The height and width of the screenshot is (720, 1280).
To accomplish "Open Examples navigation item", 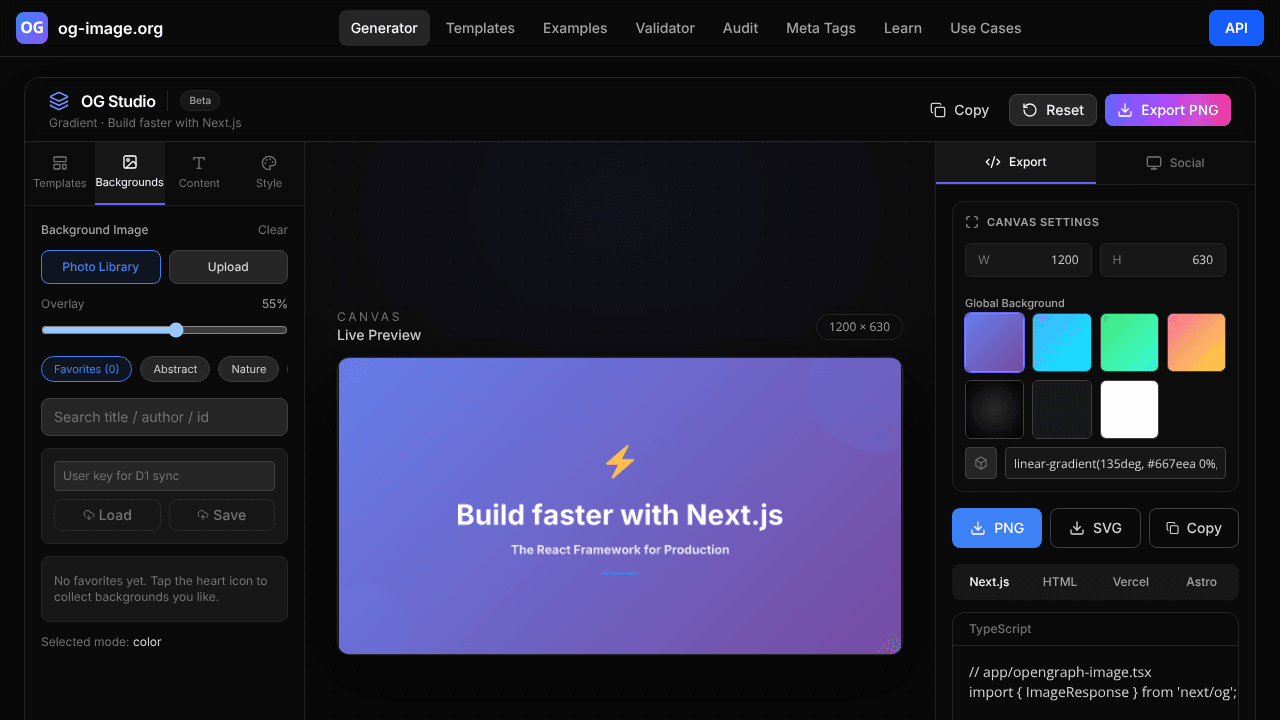I will pyautogui.click(x=575, y=28).
